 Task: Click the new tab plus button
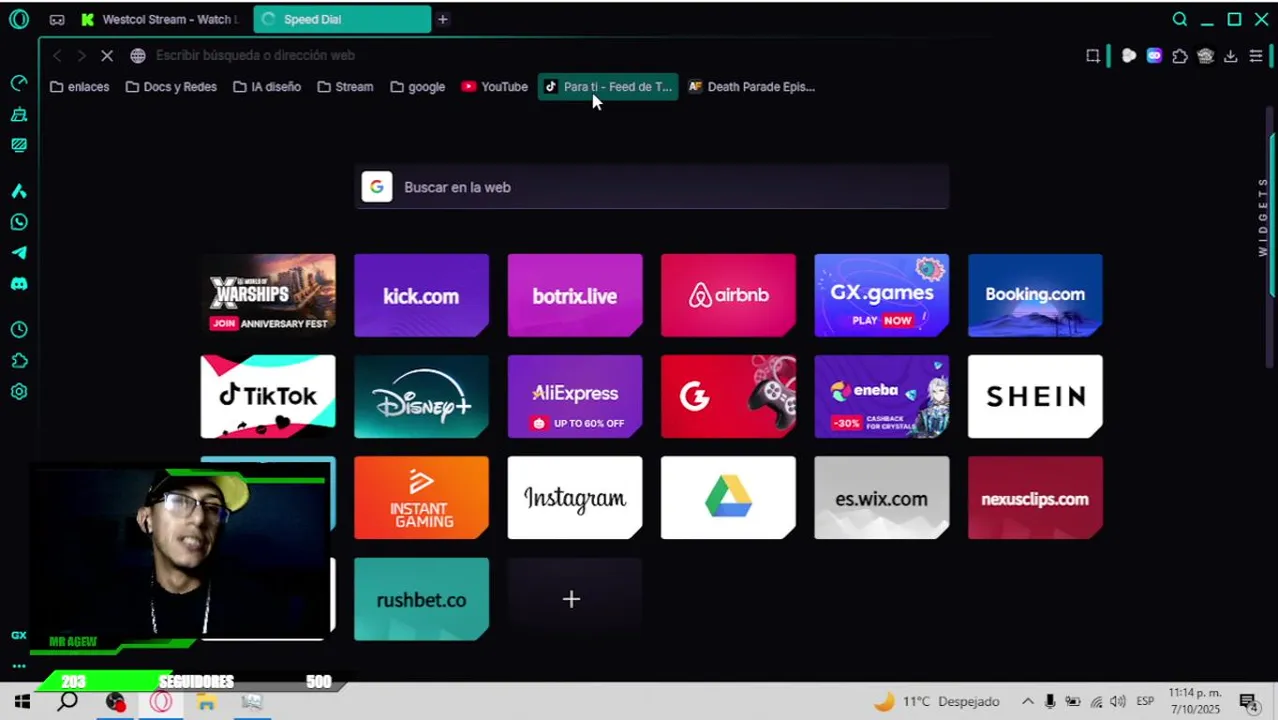pyautogui.click(x=443, y=19)
